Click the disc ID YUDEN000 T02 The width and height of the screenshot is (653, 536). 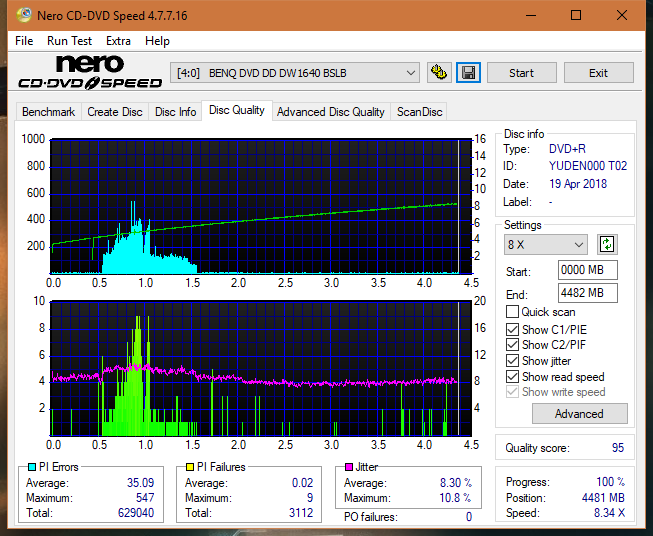point(588,166)
